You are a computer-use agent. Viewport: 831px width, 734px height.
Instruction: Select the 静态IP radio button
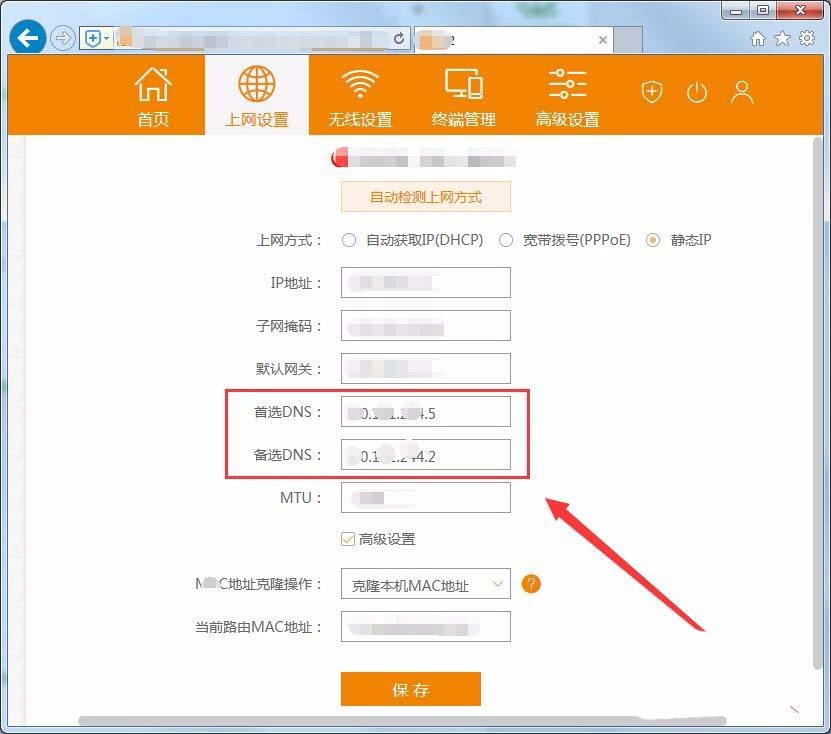click(x=652, y=240)
